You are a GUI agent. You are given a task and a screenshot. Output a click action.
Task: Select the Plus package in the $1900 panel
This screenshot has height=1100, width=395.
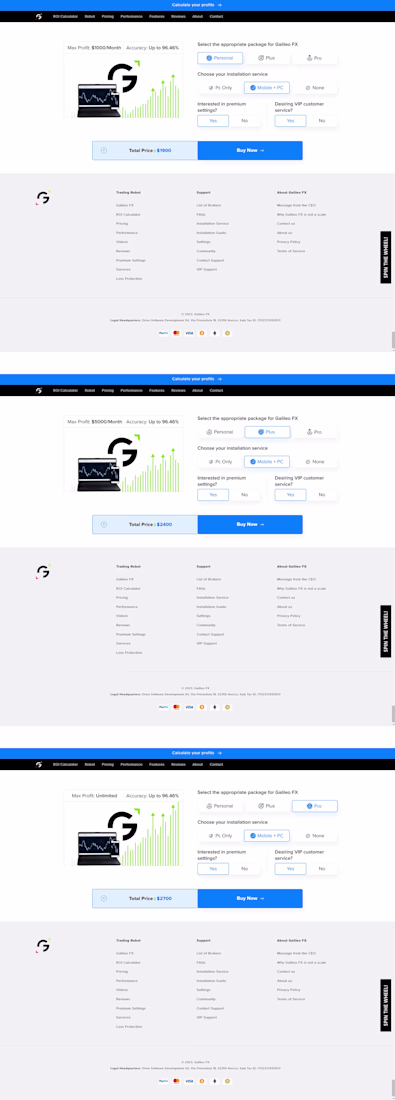pyautogui.click(x=267, y=58)
